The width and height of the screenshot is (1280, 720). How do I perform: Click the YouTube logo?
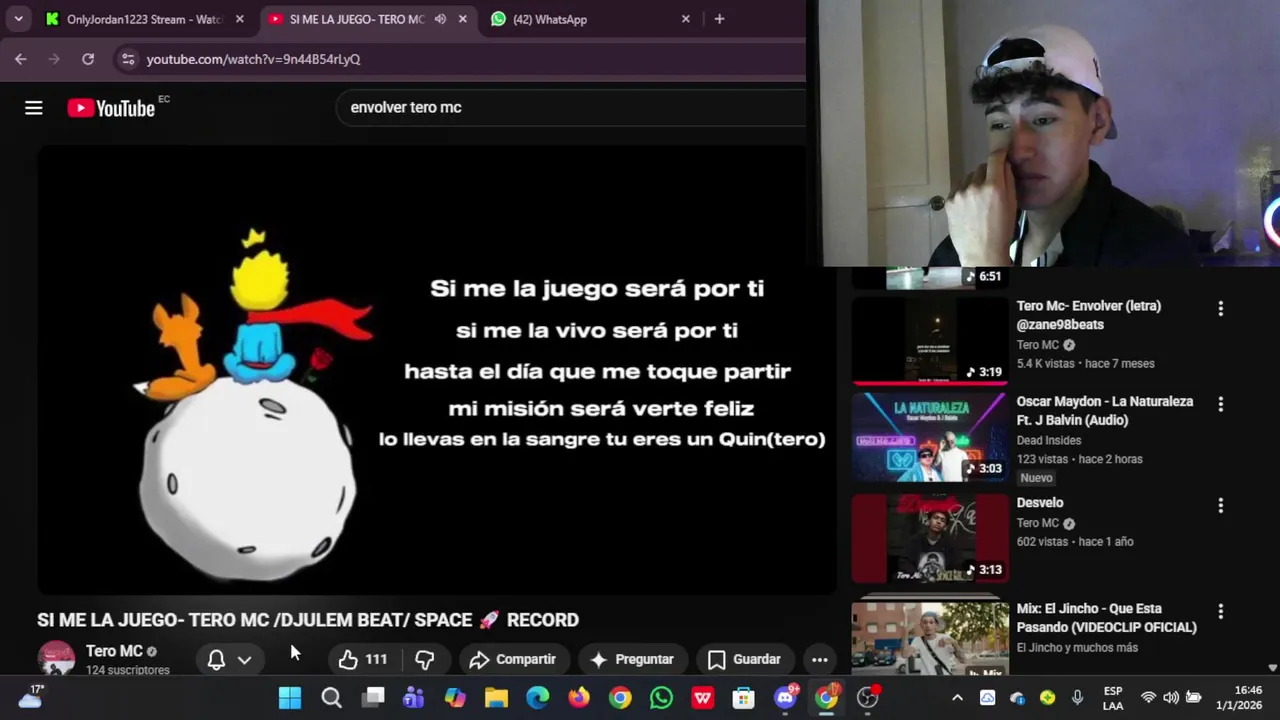111,108
